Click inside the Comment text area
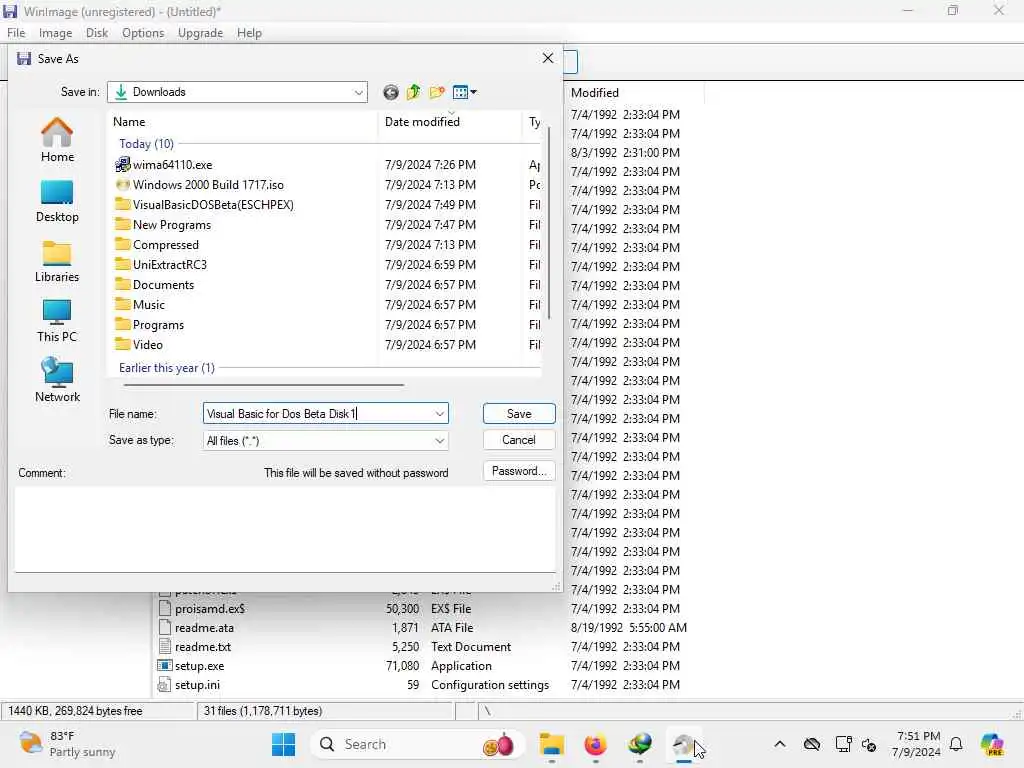1024x768 pixels. coord(285,530)
